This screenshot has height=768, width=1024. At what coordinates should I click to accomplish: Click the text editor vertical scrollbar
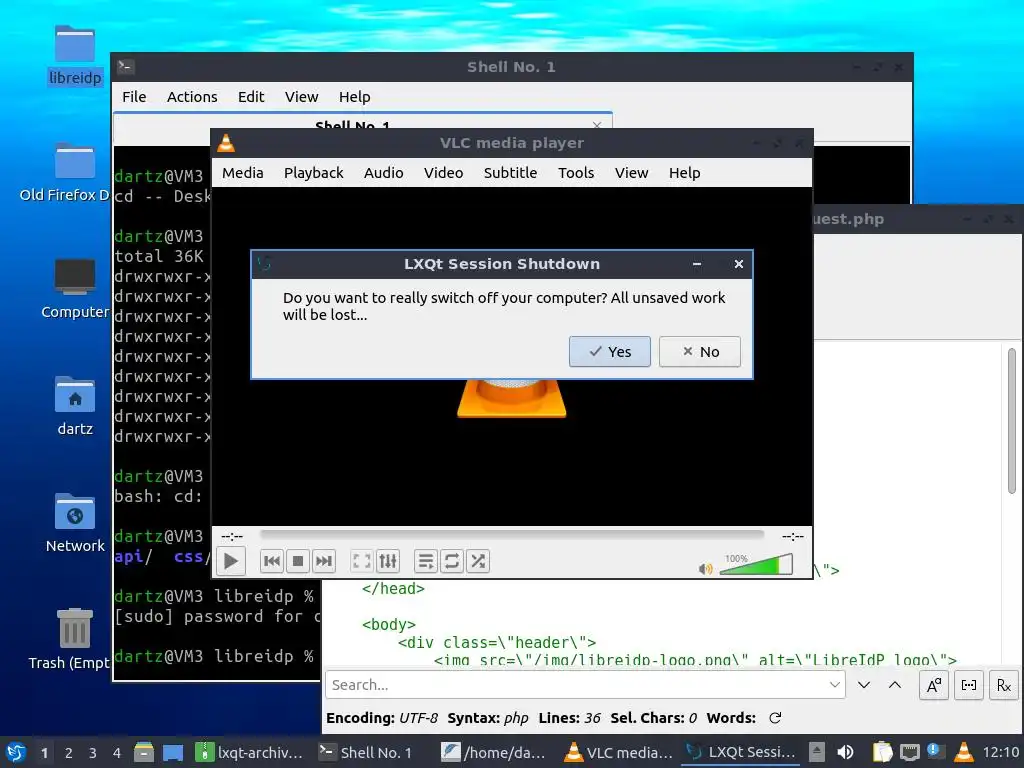(1012, 421)
